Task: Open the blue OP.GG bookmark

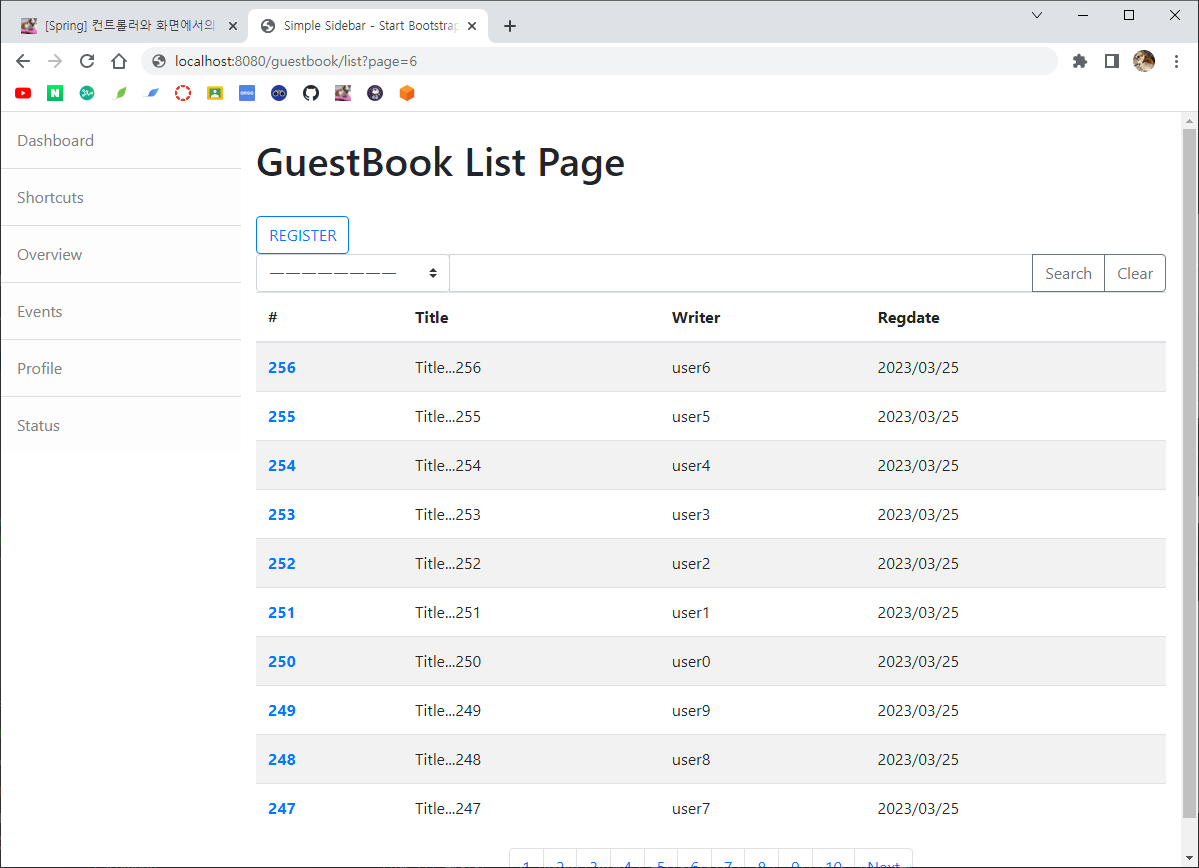Action: point(247,93)
